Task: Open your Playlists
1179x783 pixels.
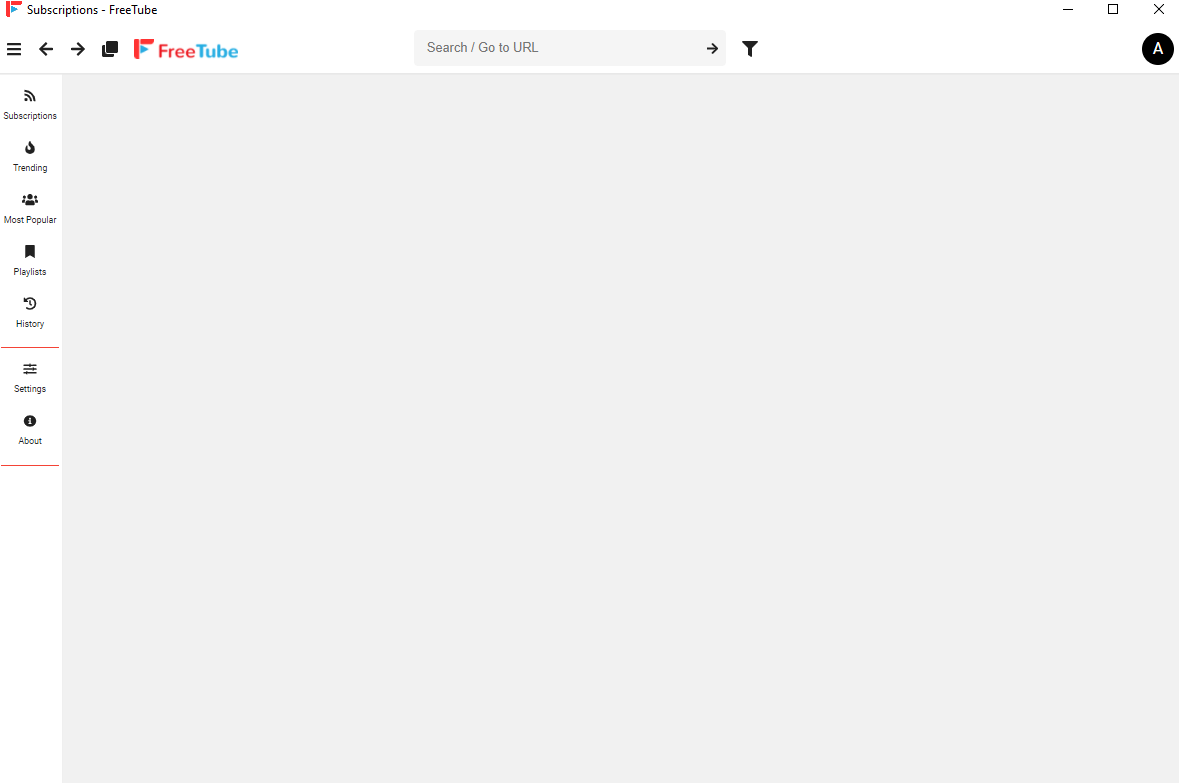Action: [x=29, y=259]
